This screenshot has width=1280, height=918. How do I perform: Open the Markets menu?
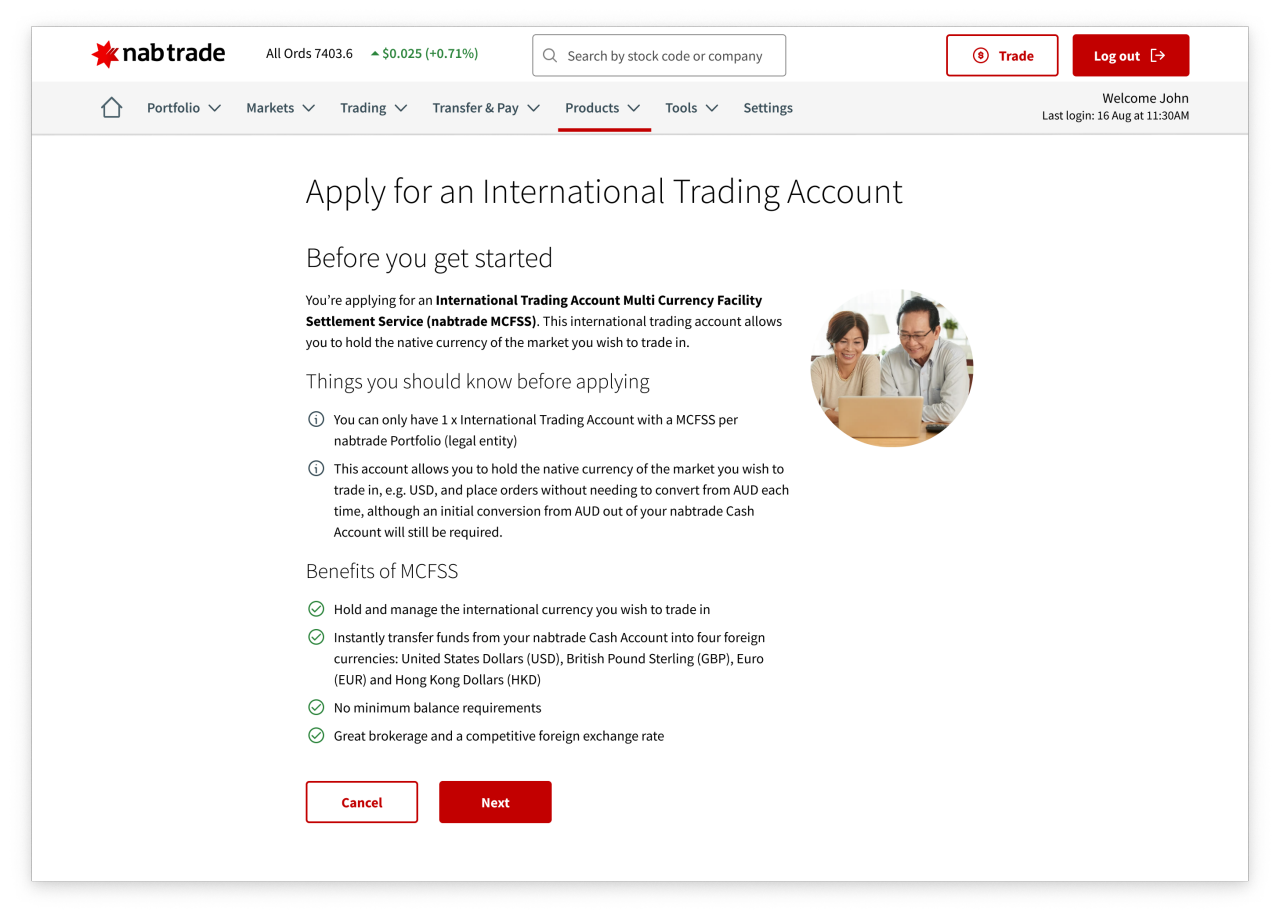281,108
